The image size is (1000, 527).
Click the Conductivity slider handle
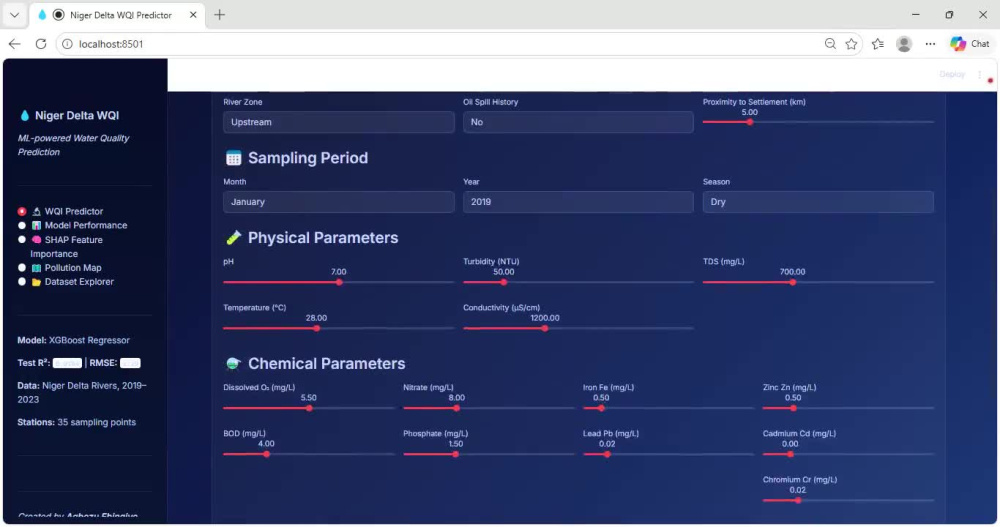coord(545,329)
